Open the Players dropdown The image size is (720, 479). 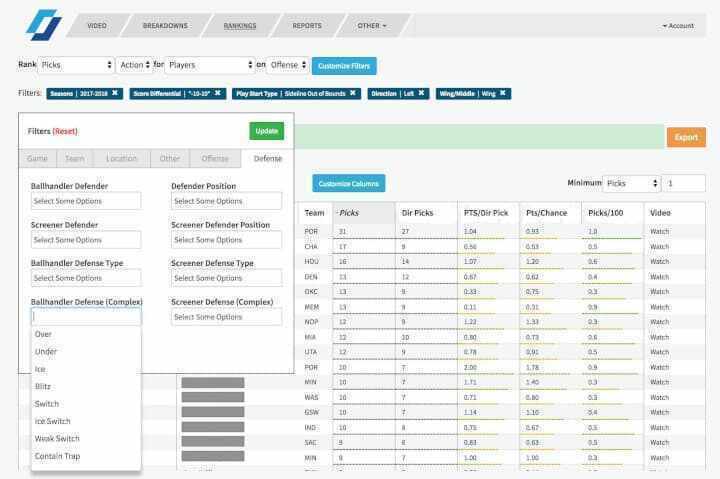[209, 65]
